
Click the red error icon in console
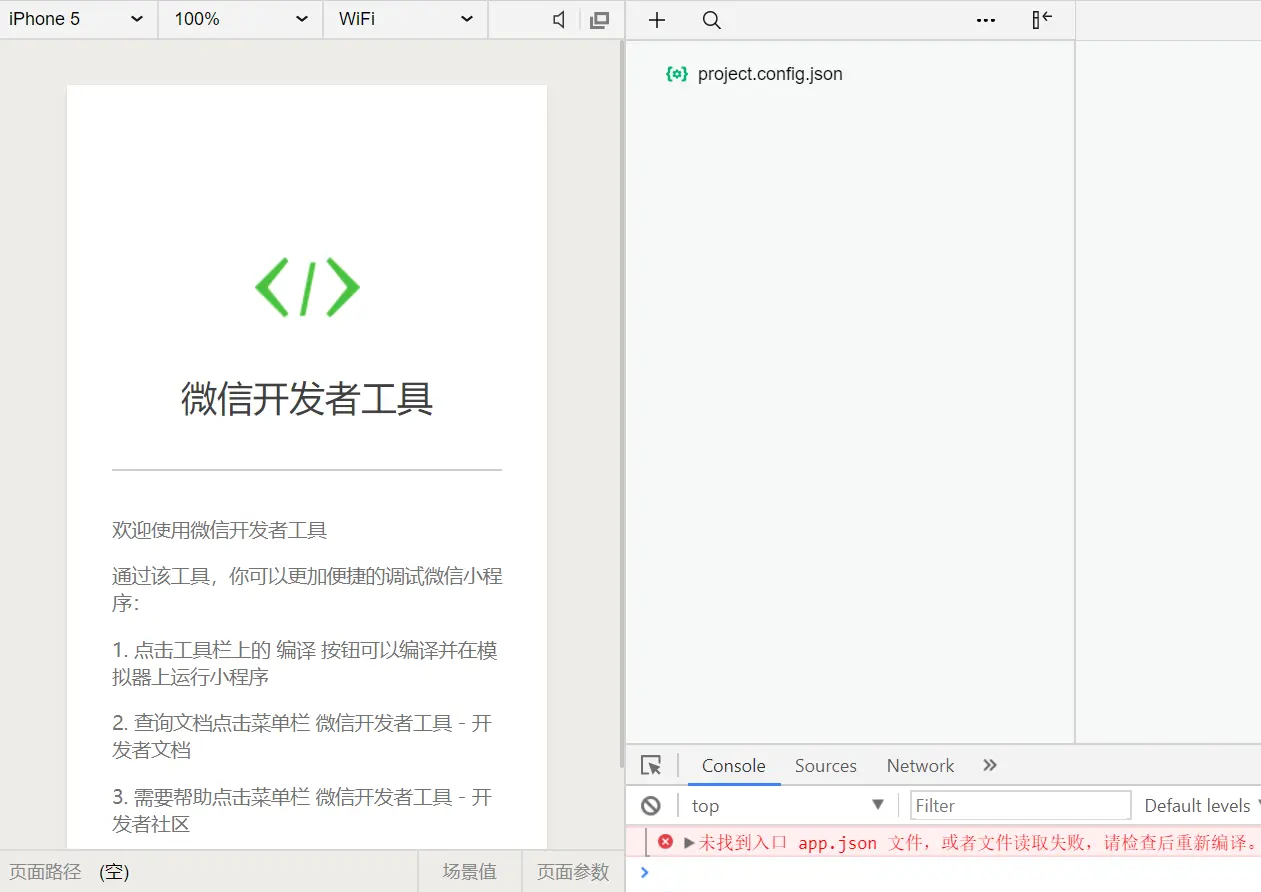(x=666, y=842)
